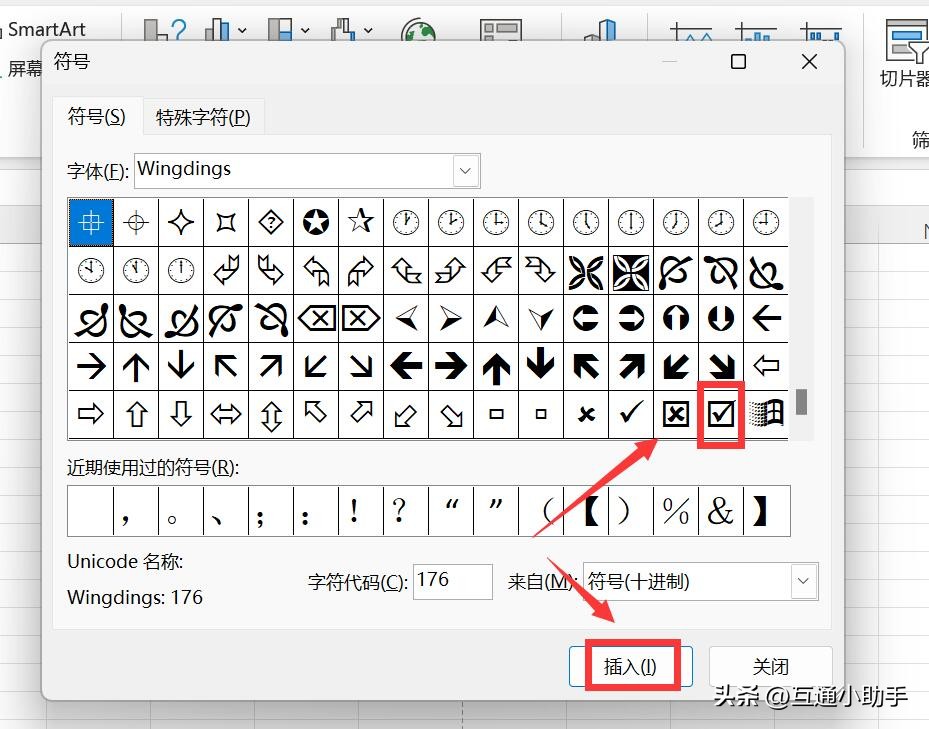Select the small hollow rectangle symbol
The height and width of the screenshot is (729, 929).
tap(496, 414)
